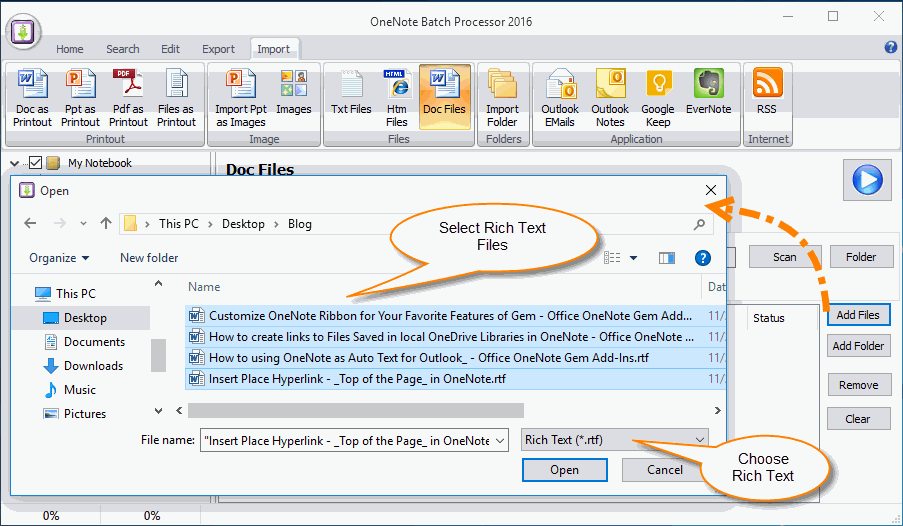Image resolution: width=903 pixels, height=526 pixels.
Task: Select Auto Text for Outlook rtf file
Action: [x=455, y=358]
